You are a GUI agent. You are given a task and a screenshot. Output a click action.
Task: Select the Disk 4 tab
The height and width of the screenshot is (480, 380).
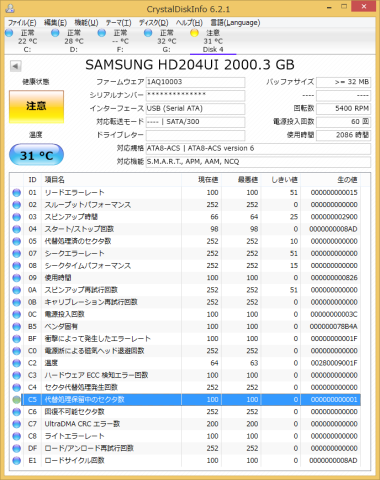tap(213, 41)
